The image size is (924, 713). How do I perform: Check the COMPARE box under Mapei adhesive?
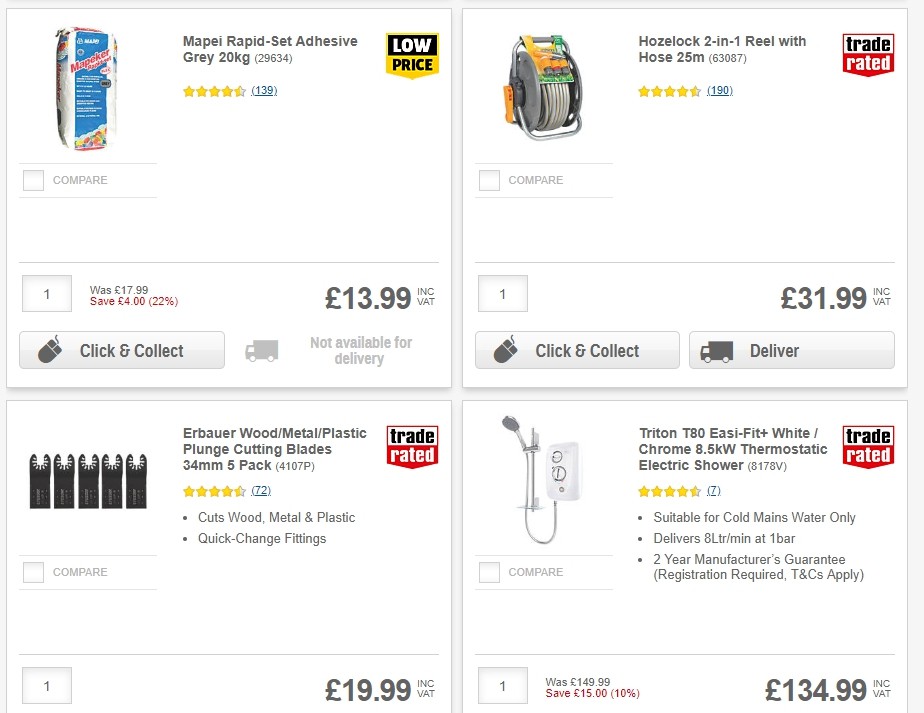click(33, 180)
